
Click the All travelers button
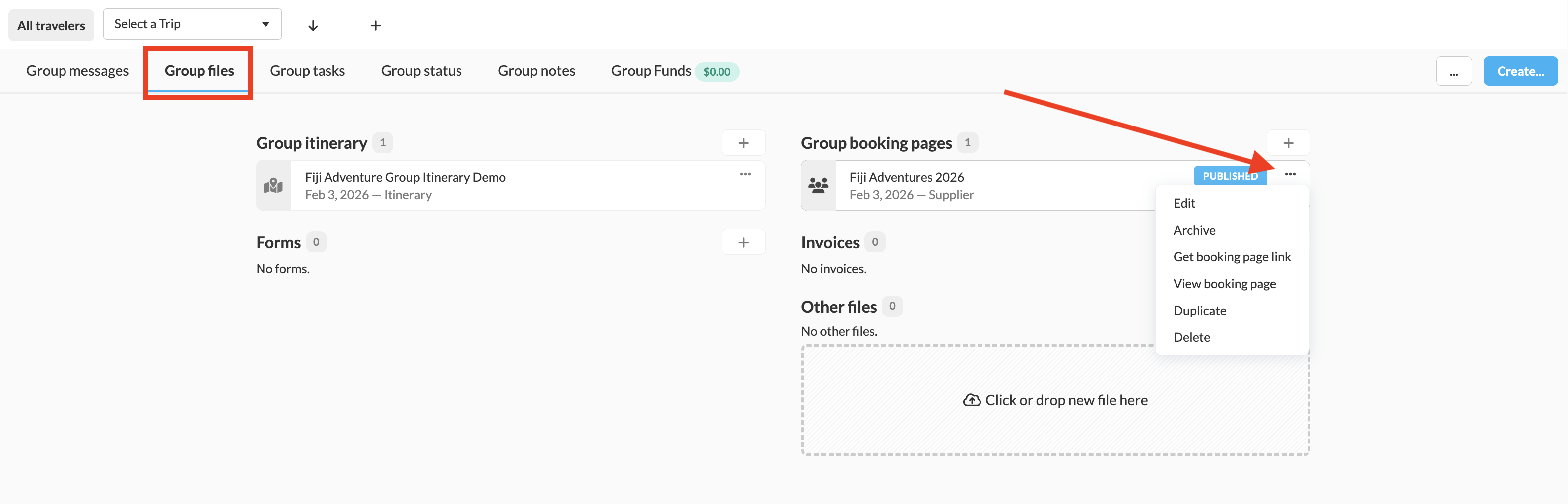(x=51, y=26)
